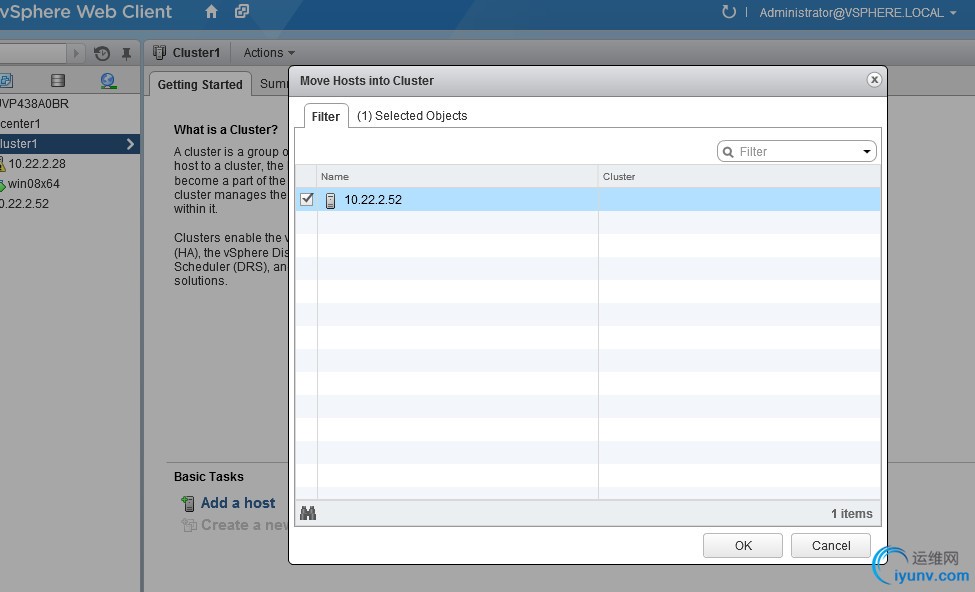Click the magnifier icon in Filter box
This screenshot has width=975, height=592.
728,152
